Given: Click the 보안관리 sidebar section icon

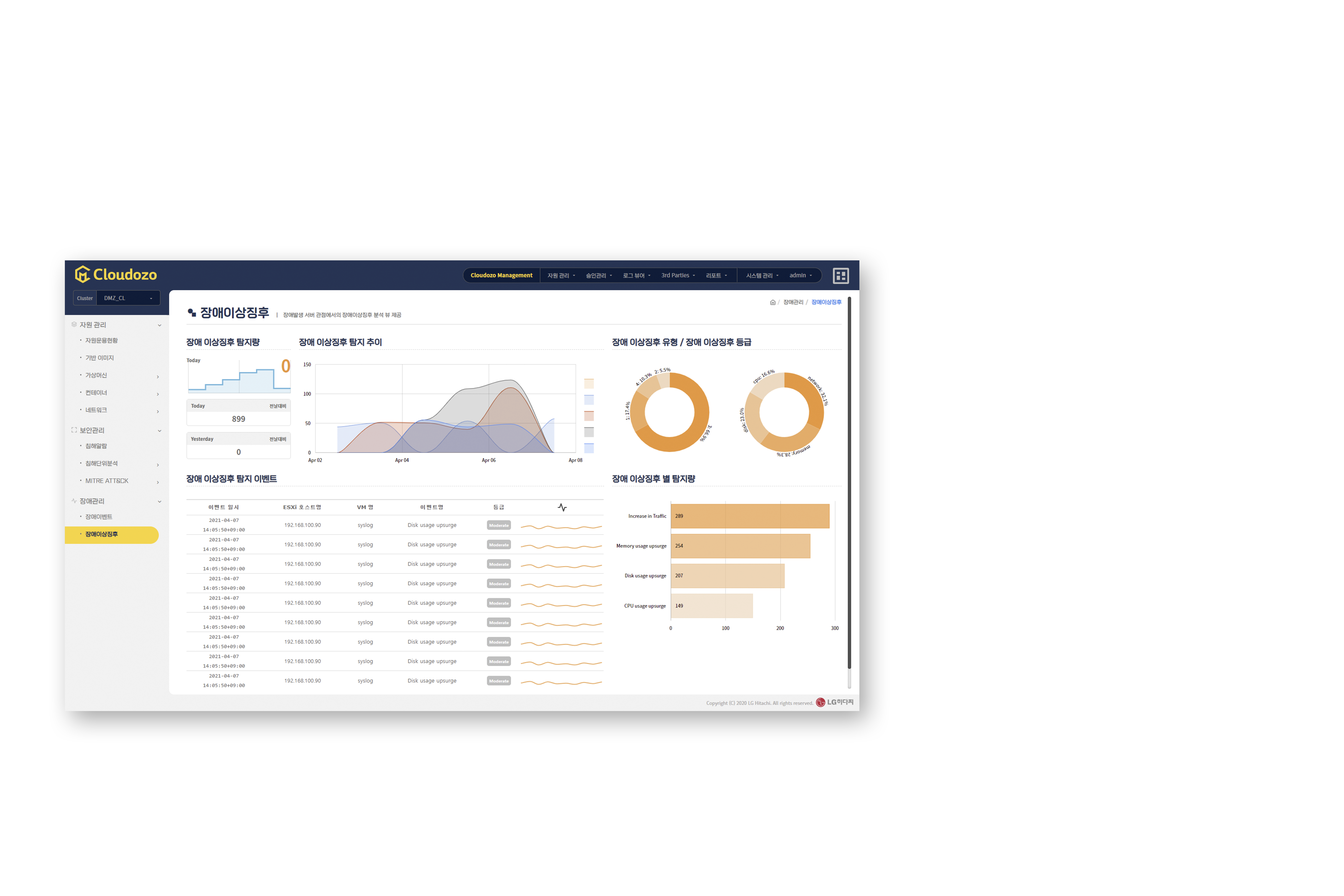Looking at the screenshot, I should 74,430.
